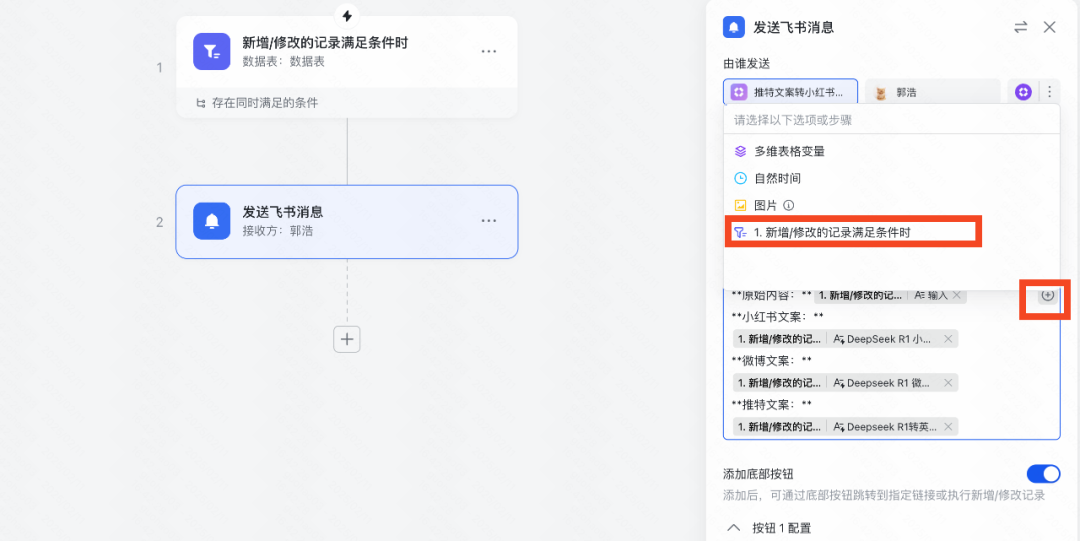
Task: Add a new step with the plus button
Action: tap(347, 339)
